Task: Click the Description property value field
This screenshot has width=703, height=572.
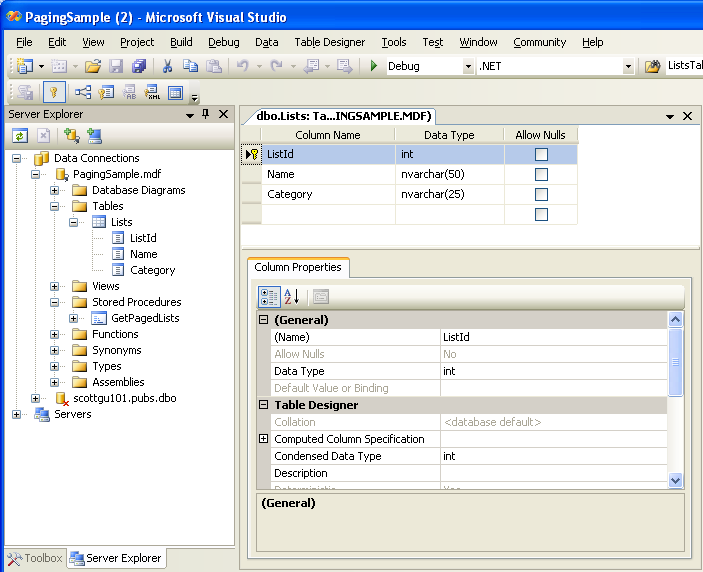Action: click(554, 473)
